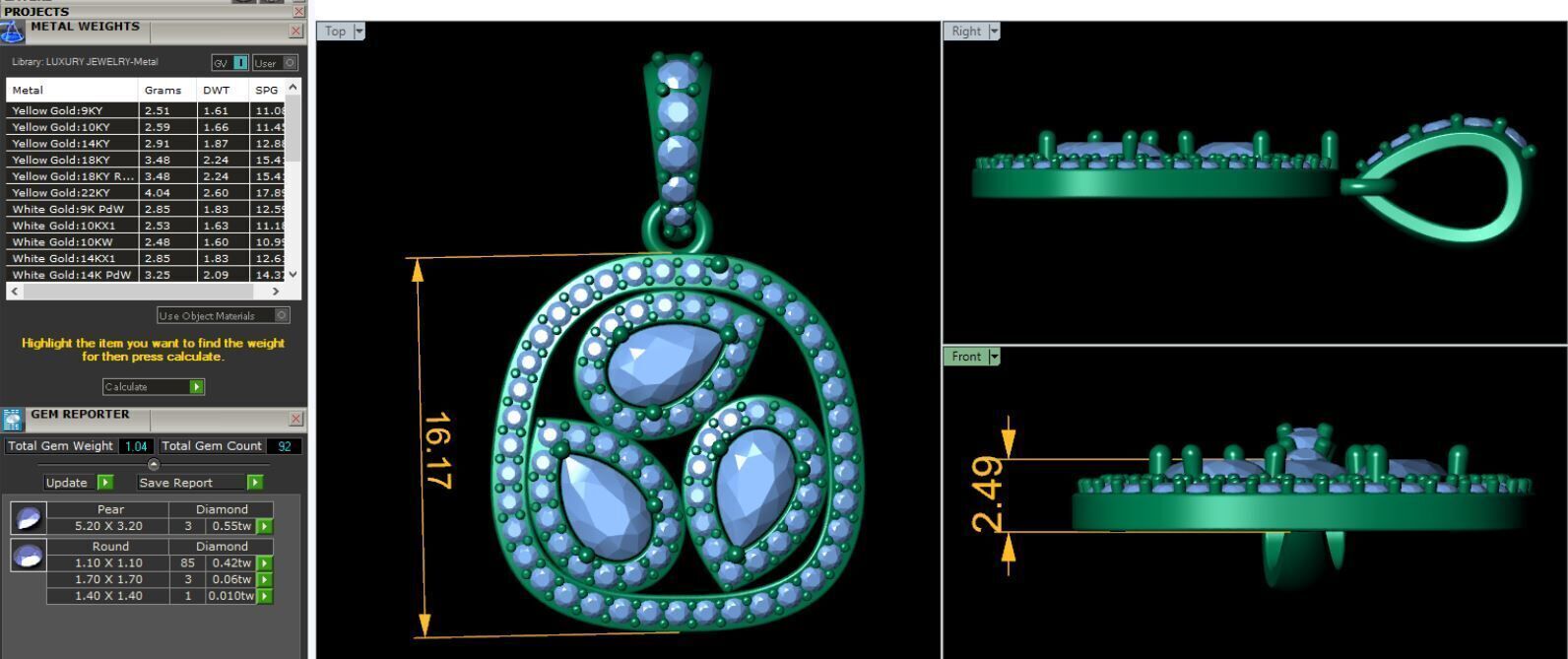
Task: Click the 1.10 X 1.10 size cell
Action: 108,563
